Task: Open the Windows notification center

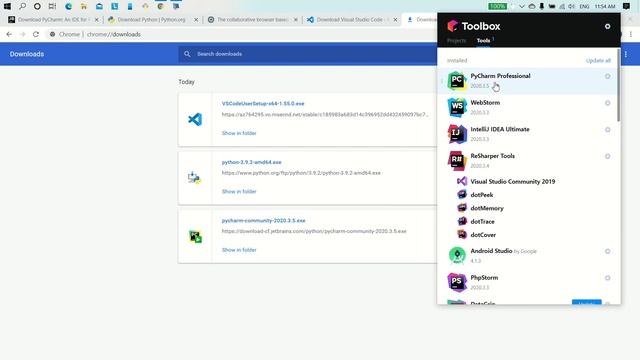Action: click(x=627, y=6)
